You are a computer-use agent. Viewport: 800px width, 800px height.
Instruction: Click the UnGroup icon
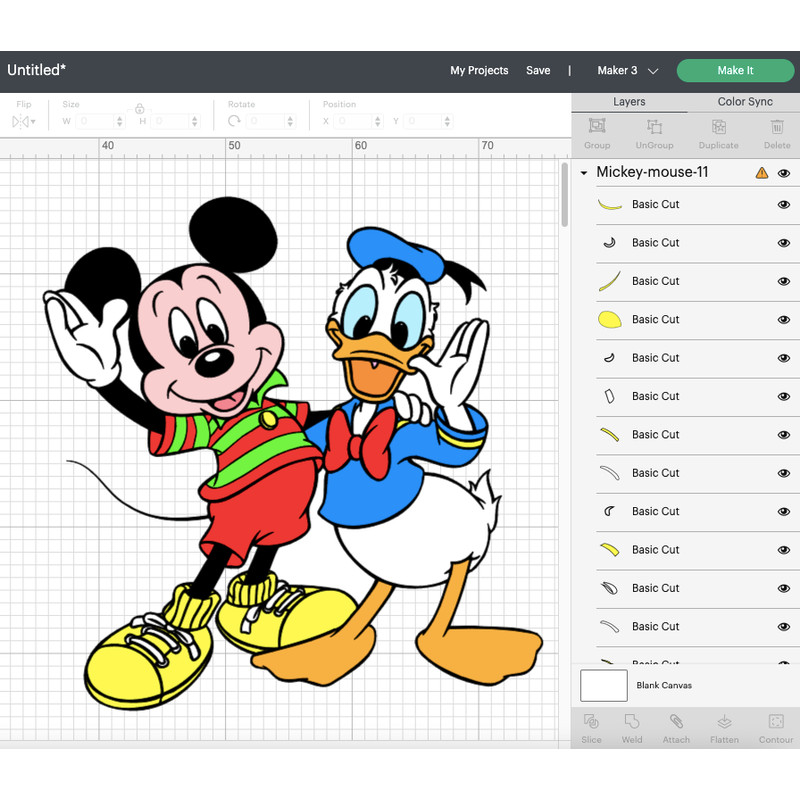pos(655,130)
